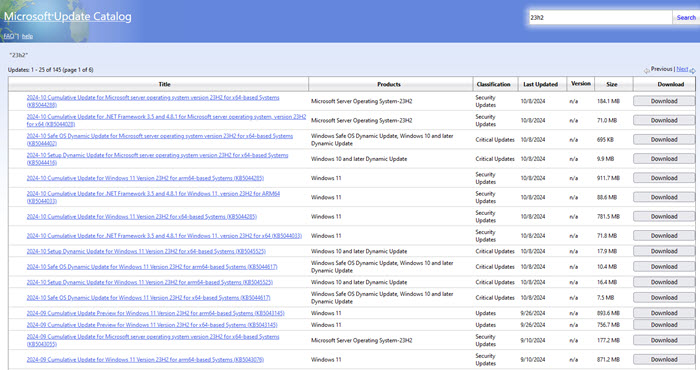The height and width of the screenshot is (370, 700).
Task: Open the help link in the header
Action: [27, 36]
